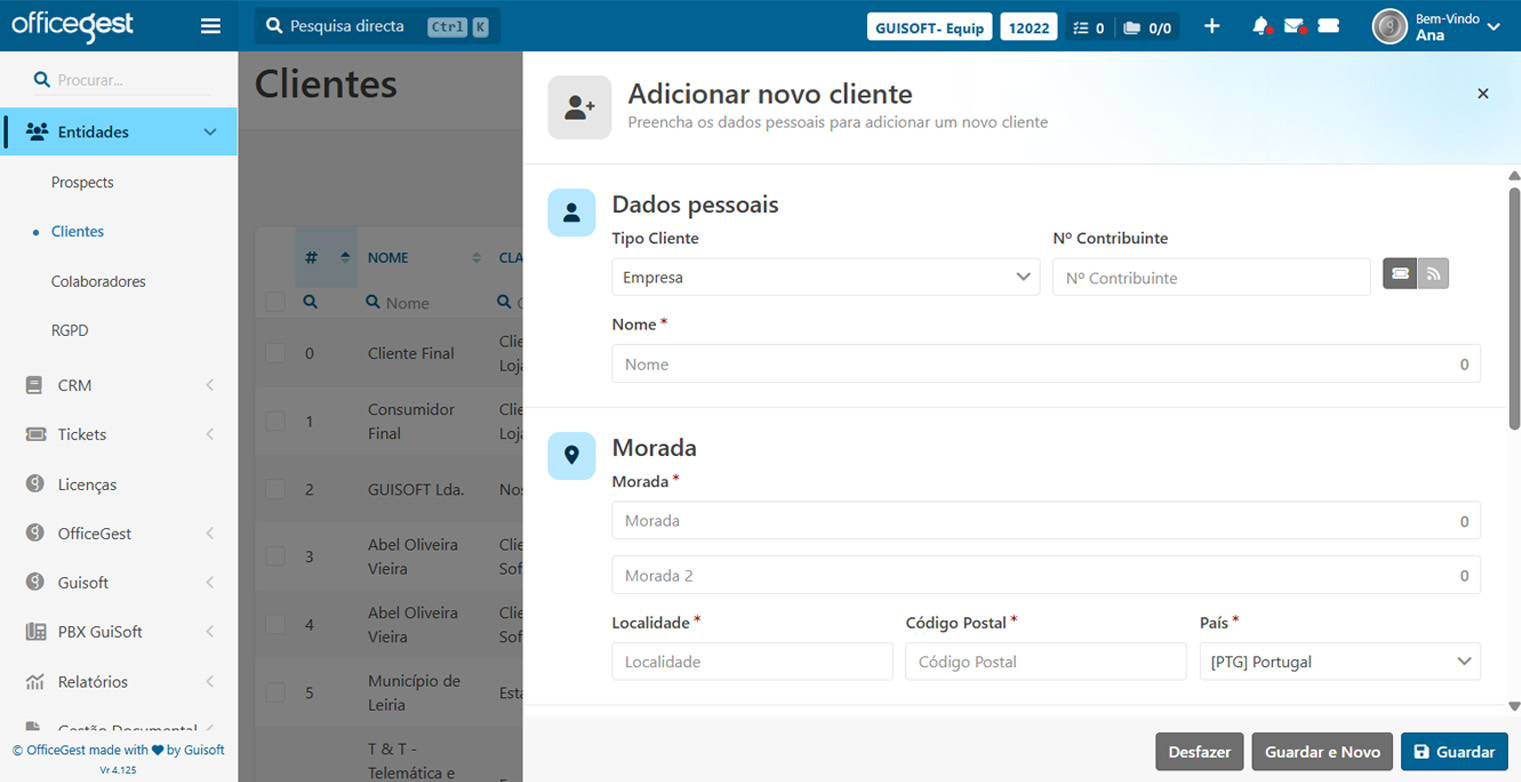Expand the OfficeGest sidebar section
This screenshot has height=782, width=1521.
[x=210, y=533]
